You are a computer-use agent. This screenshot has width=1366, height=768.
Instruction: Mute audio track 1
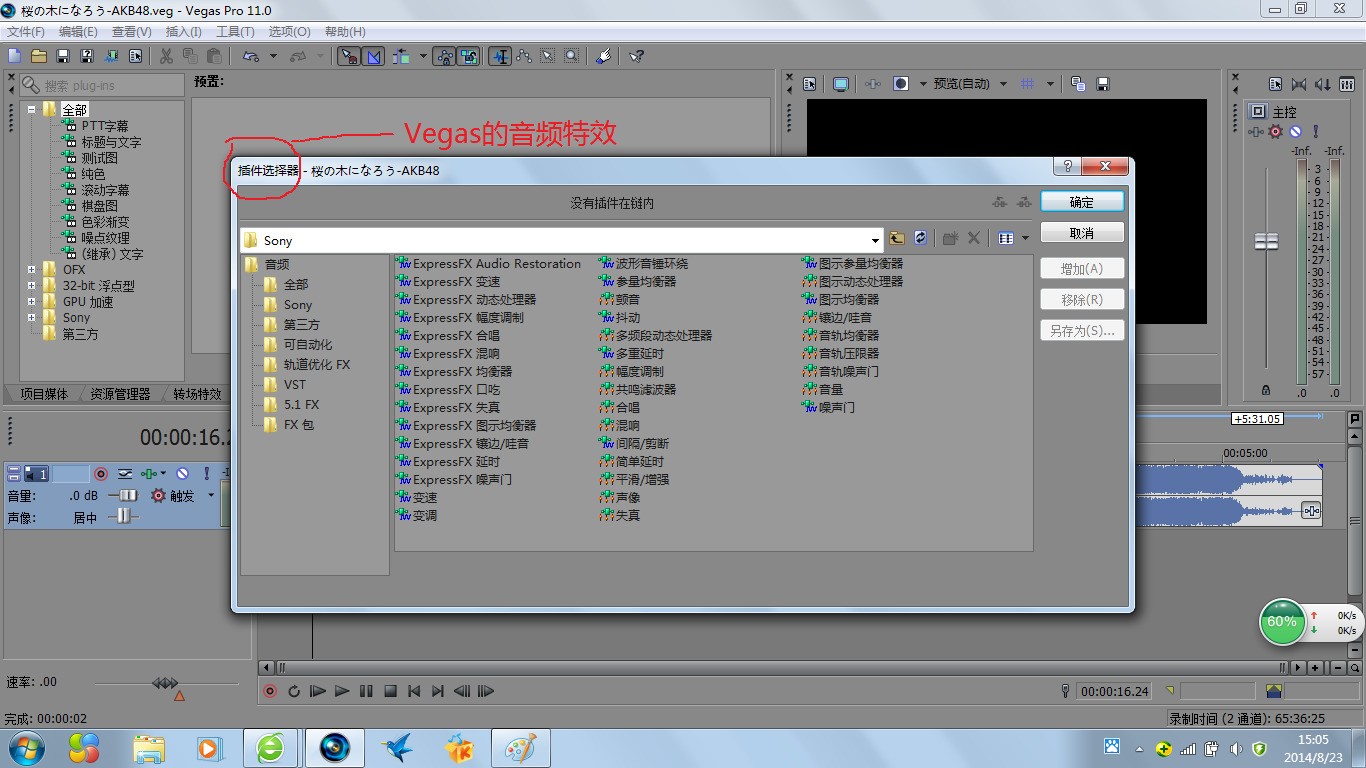pyautogui.click(x=182, y=474)
